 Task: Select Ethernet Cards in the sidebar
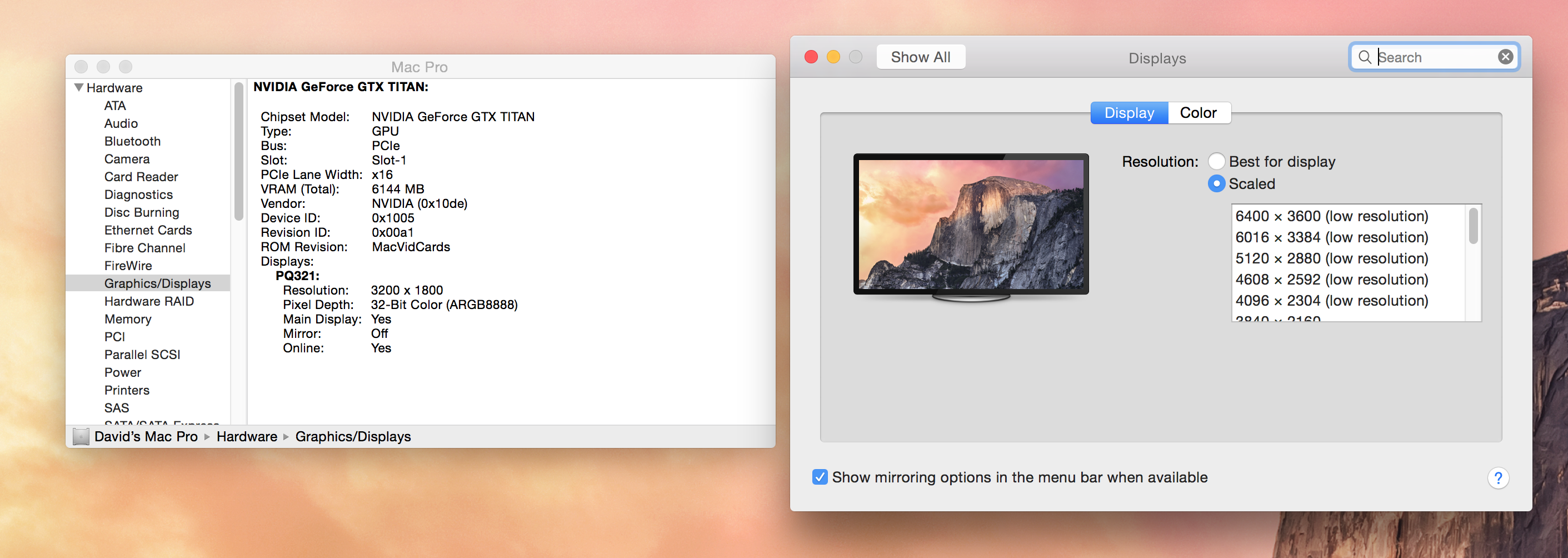(x=148, y=230)
